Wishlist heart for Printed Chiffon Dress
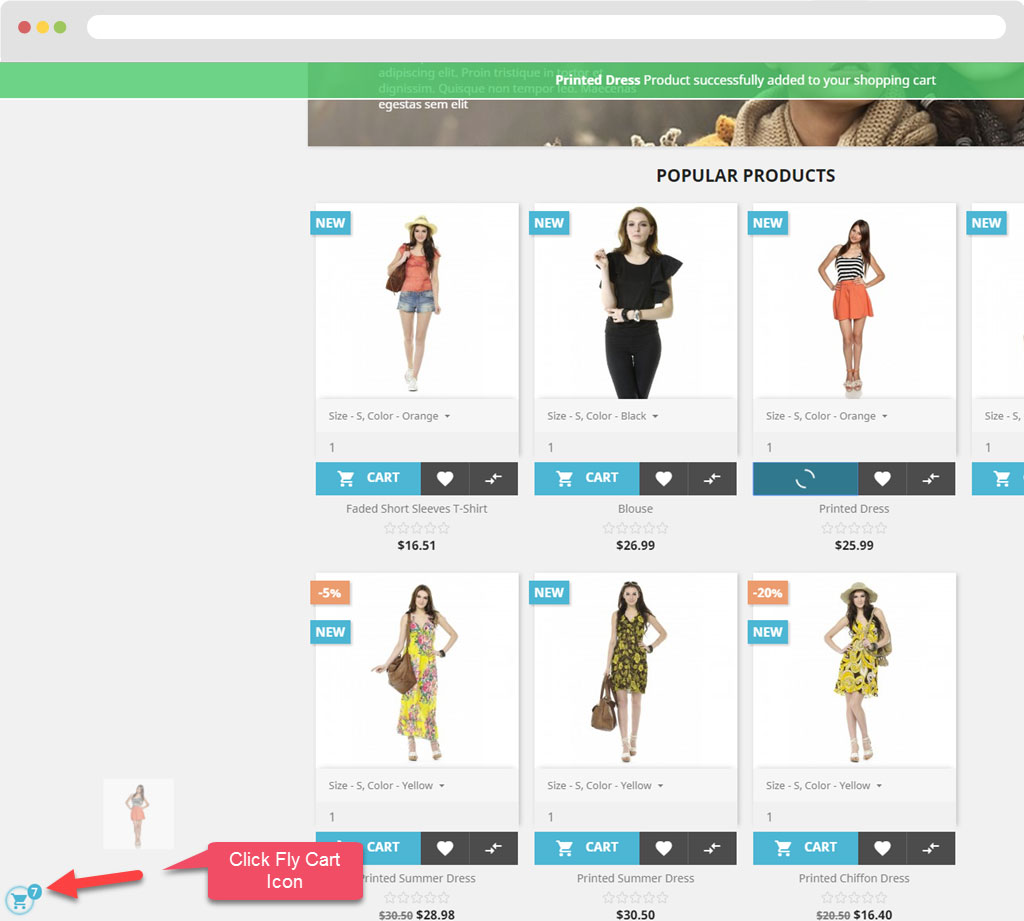Viewport: 1024px width, 921px height. [882, 848]
